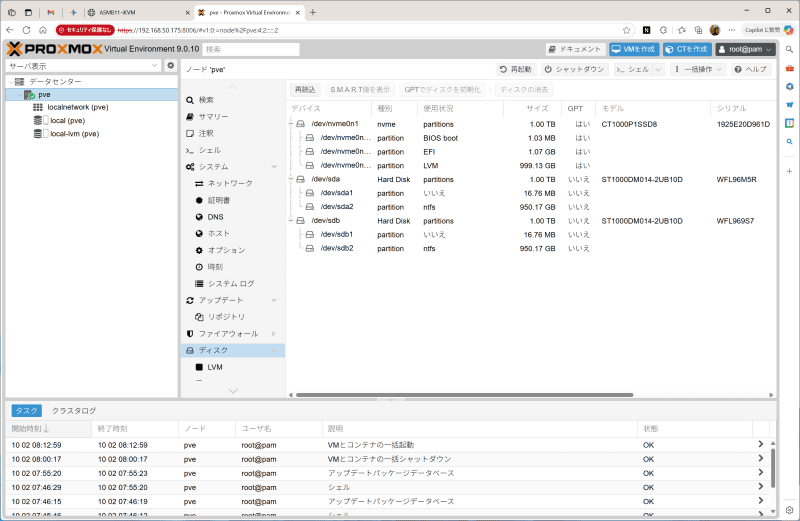Open the サーバ表示 view dropdown

[x=155, y=65]
